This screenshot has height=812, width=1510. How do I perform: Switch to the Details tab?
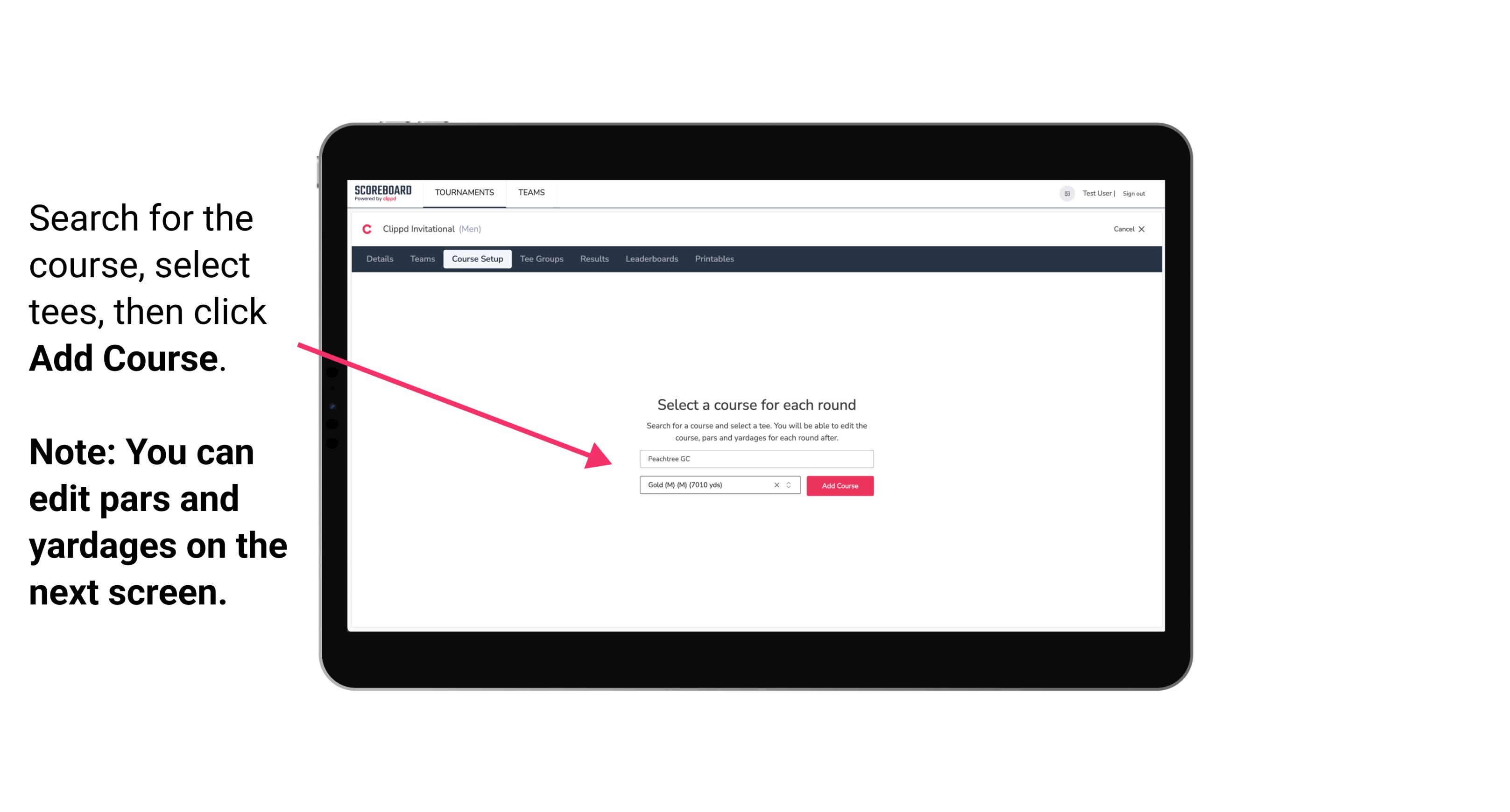(x=379, y=259)
